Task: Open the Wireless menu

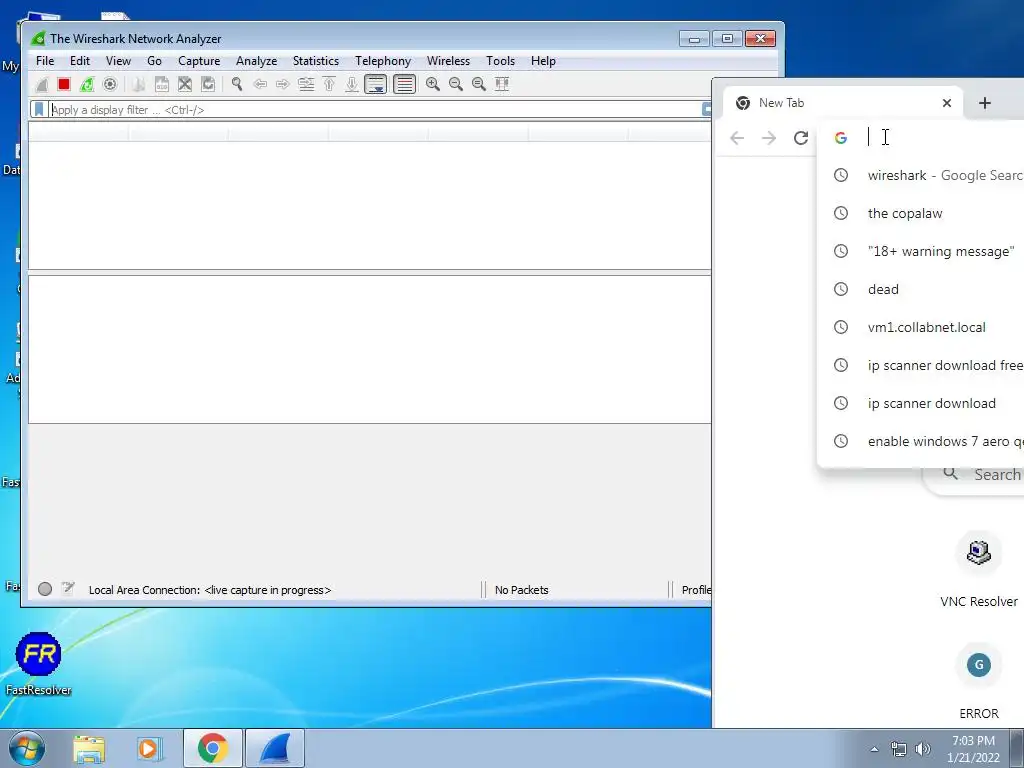Action: [x=448, y=61]
